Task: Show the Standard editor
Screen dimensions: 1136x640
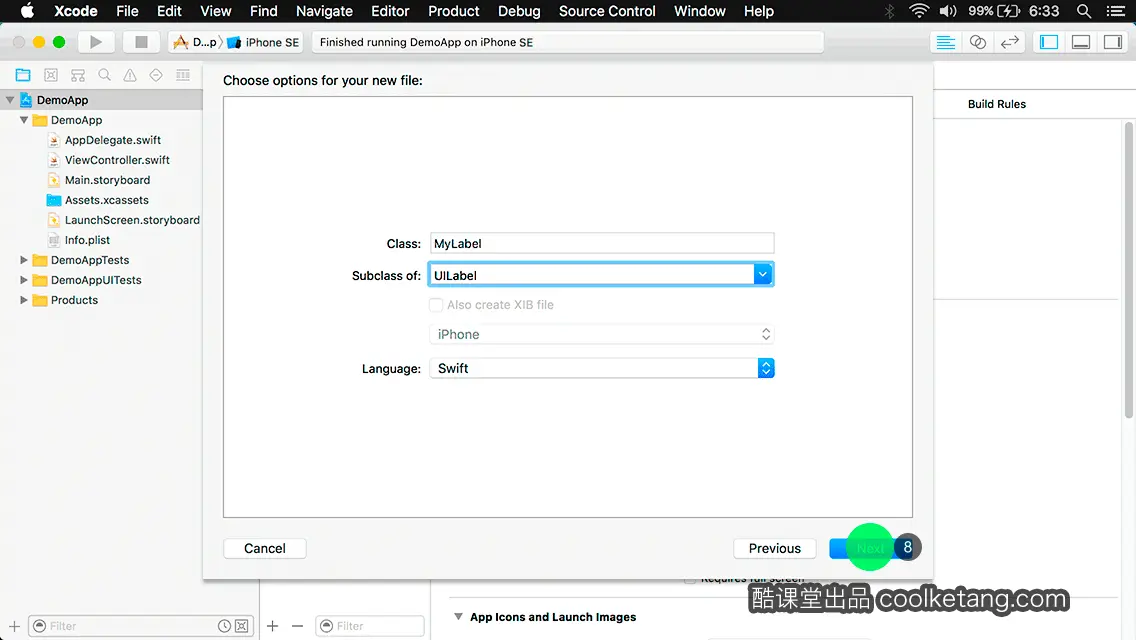Action: click(x=945, y=42)
